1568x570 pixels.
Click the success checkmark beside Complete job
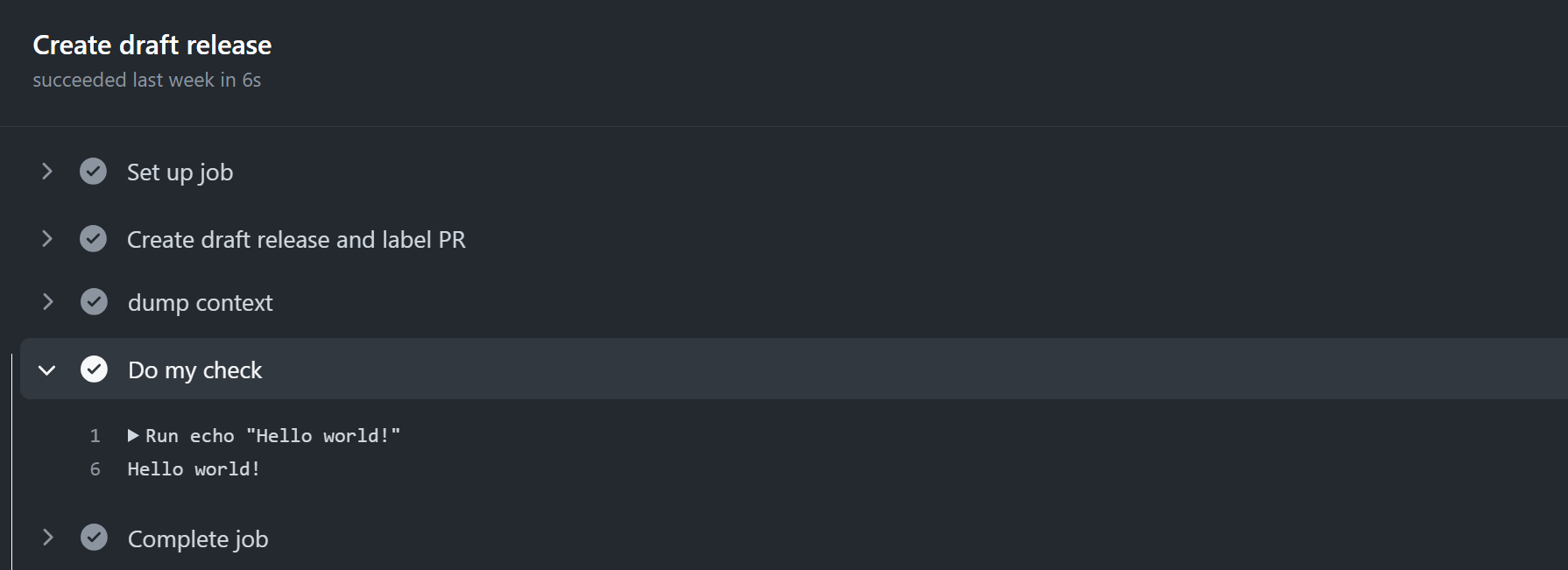(93, 538)
